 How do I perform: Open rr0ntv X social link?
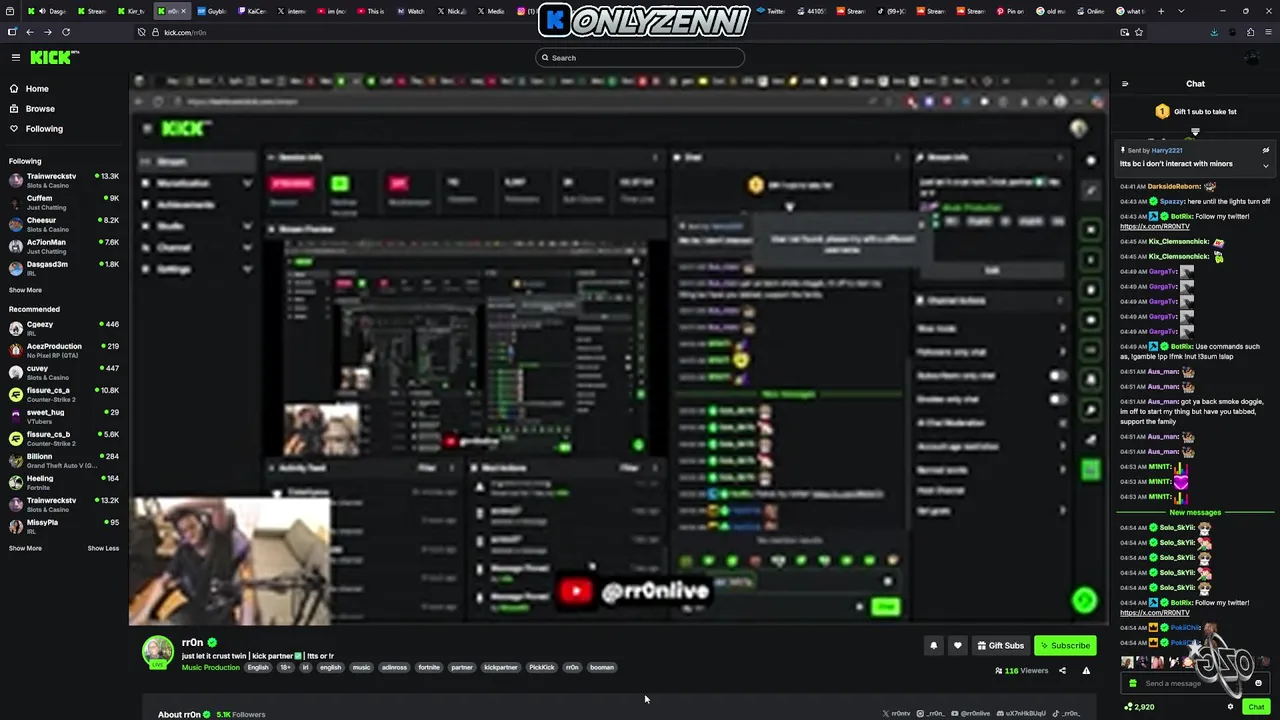point(897,714)
